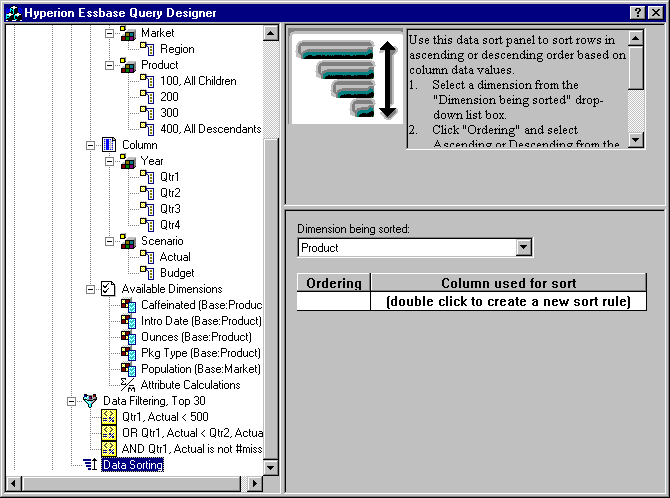Select the Qtr3 member in tree
670x498 pixels.
170,209
